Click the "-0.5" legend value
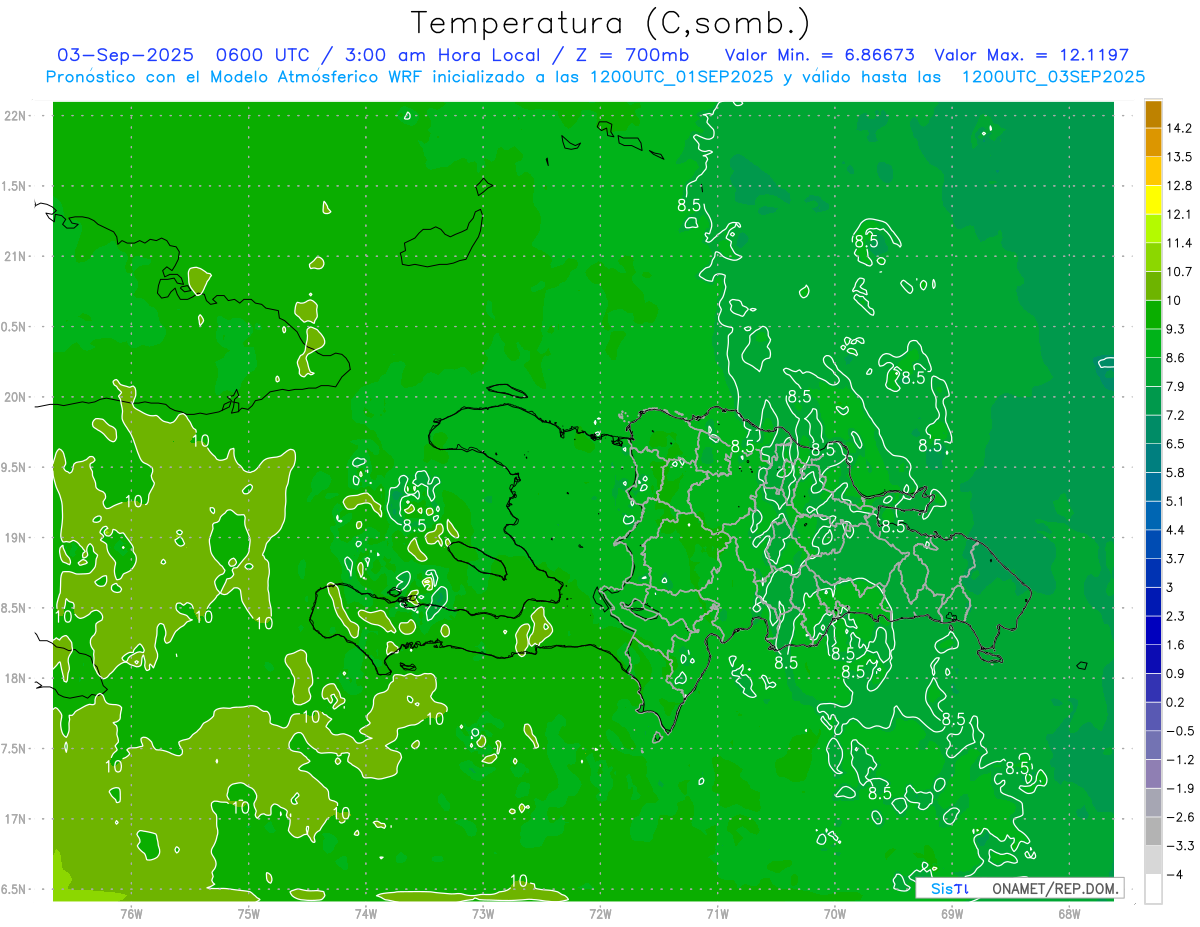Image resolution: width=1200 pixels, height=927 pixels. click(x=1179, y=731)
